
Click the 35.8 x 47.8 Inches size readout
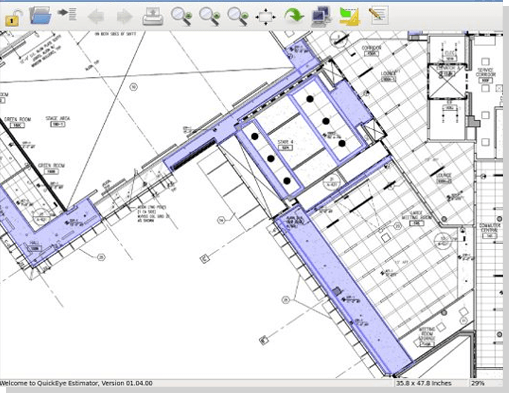click(423, 383)
